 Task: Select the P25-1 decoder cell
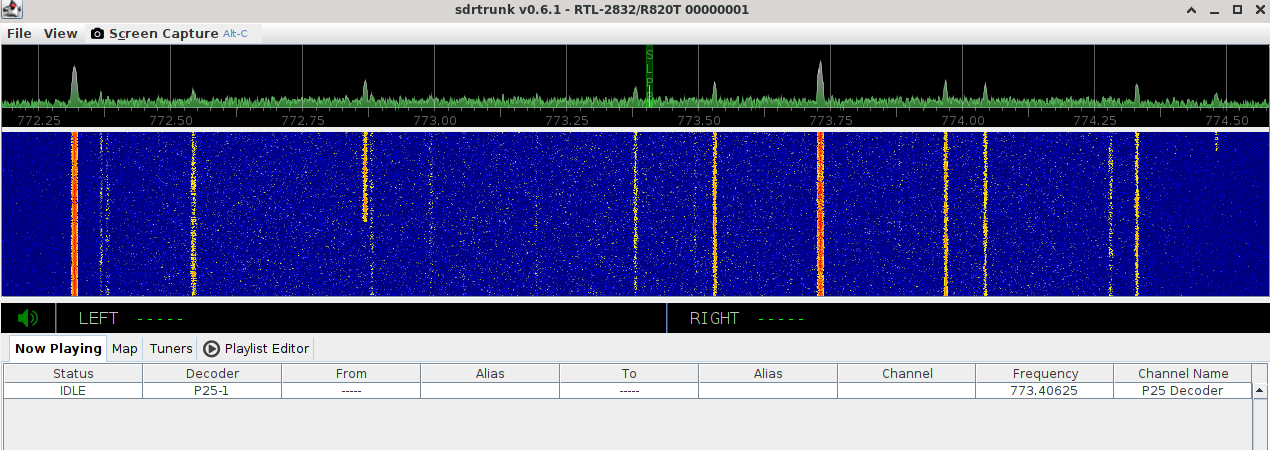[x=212, y=391]
